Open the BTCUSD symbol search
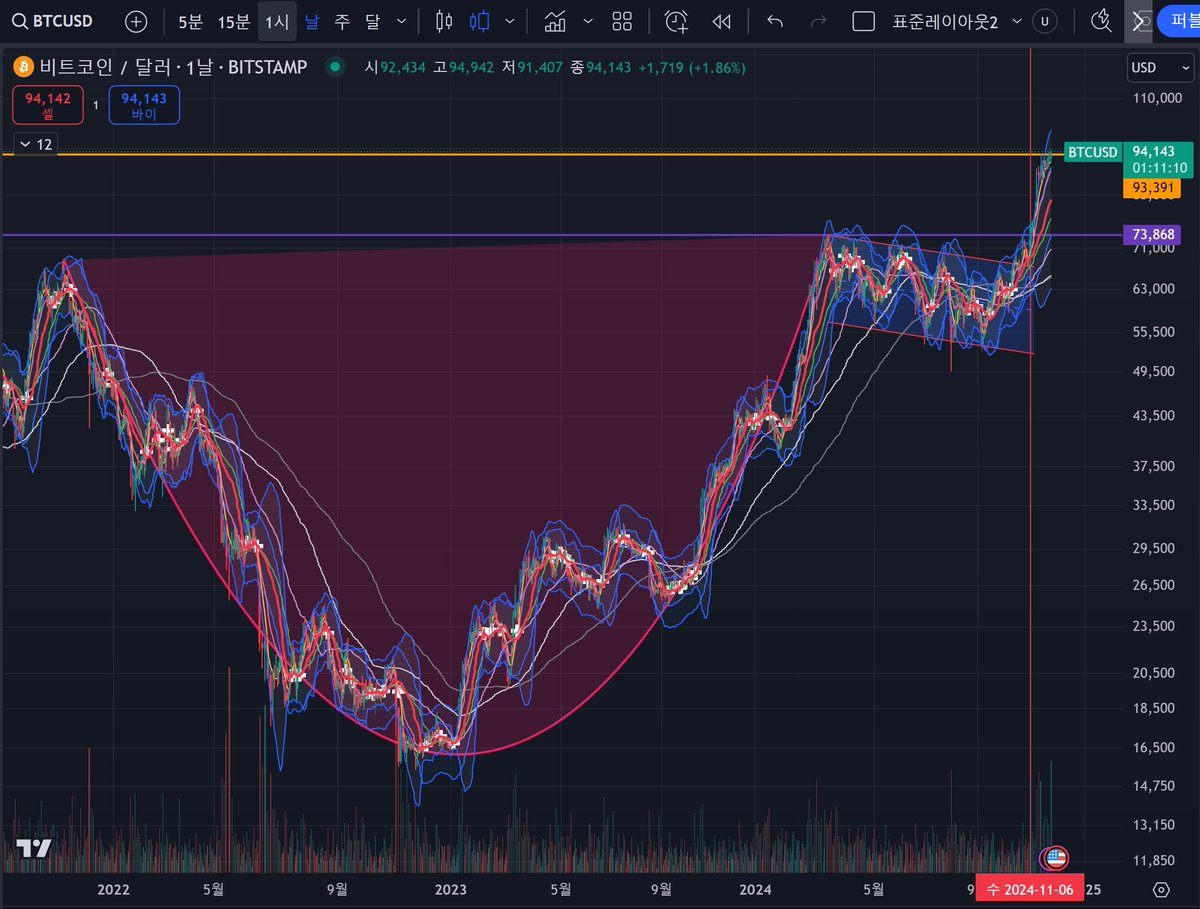Image resolution: width=1200 pixels, height=909 pixels. [53, 20]
